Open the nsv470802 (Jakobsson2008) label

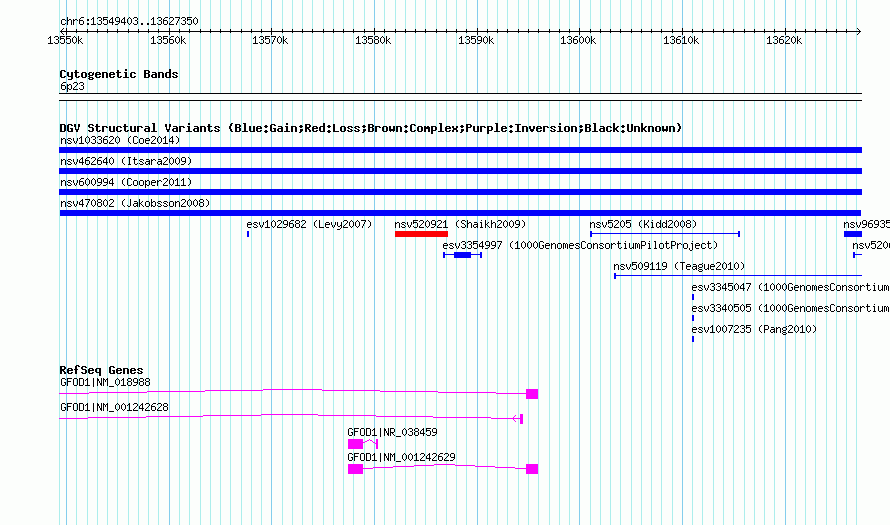coord(135,203)
